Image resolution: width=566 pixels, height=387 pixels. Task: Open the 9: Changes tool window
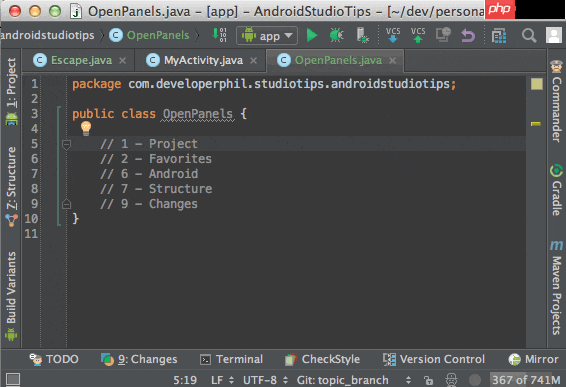point(139,359)
